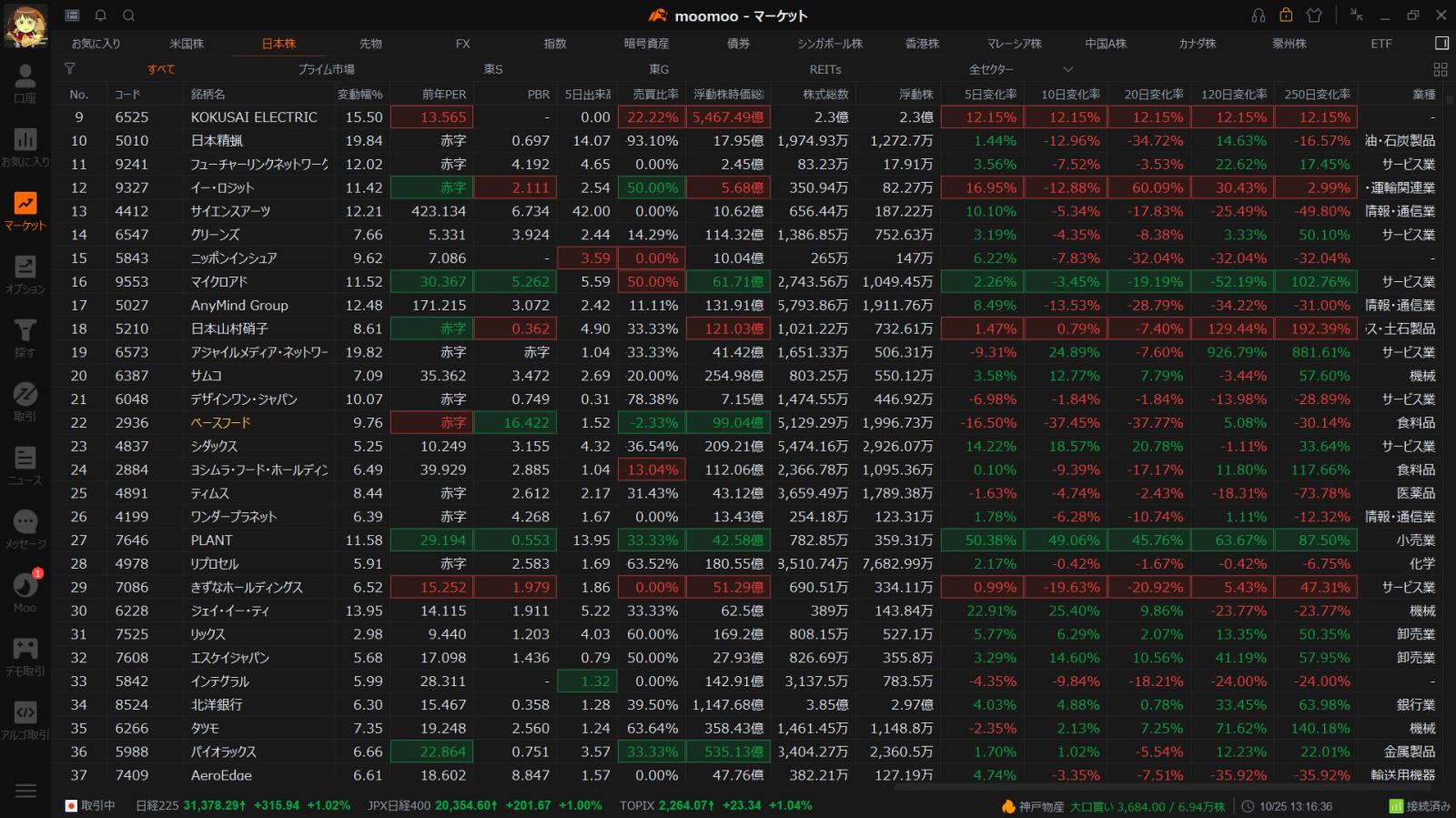Switch to 暗号資産 tab
Viewport: 1456px width, 818px height.
[x=646, y=43]
